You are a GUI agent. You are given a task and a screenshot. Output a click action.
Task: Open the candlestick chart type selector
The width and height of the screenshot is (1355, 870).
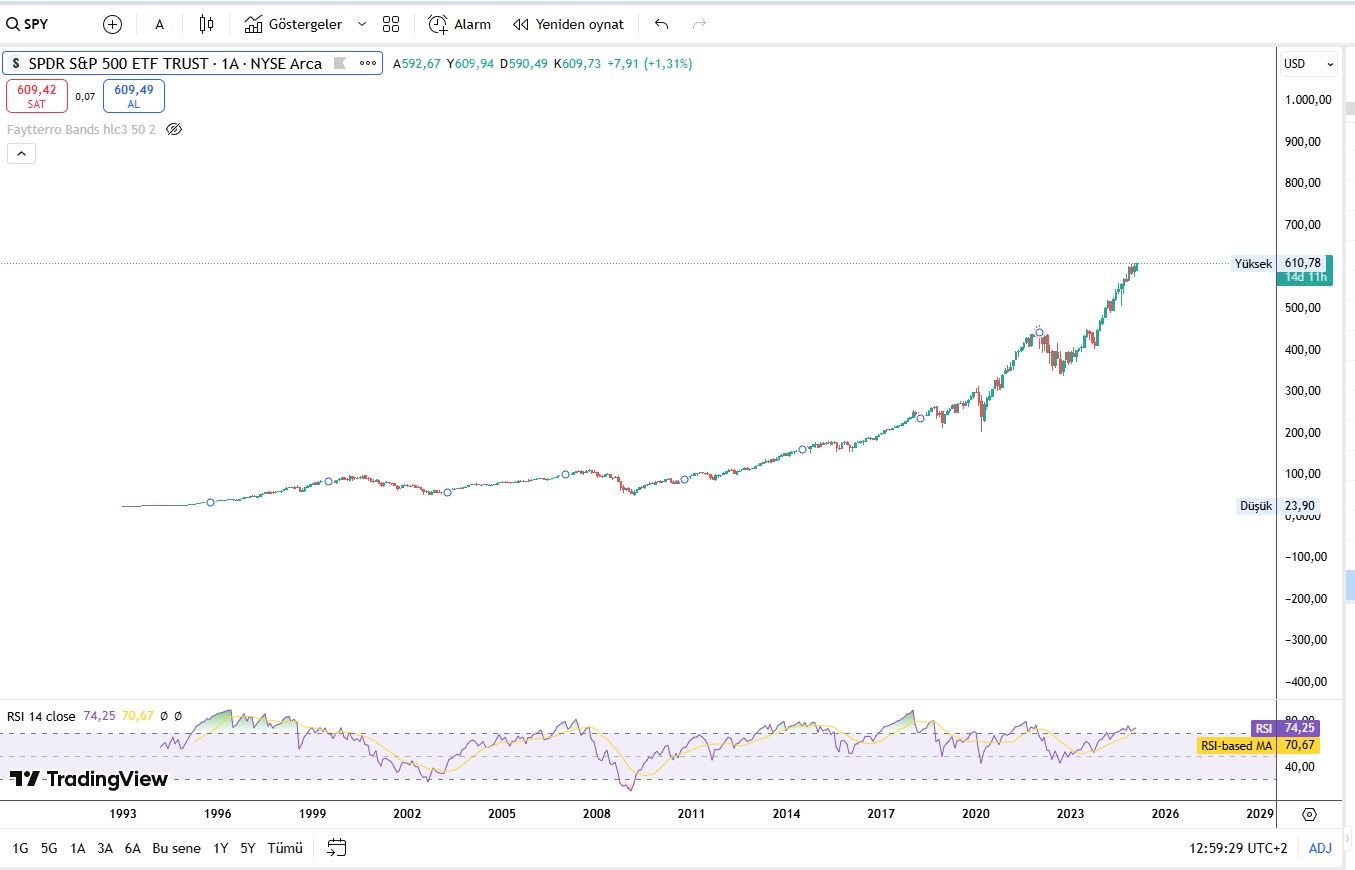click(x=207, y=24)
